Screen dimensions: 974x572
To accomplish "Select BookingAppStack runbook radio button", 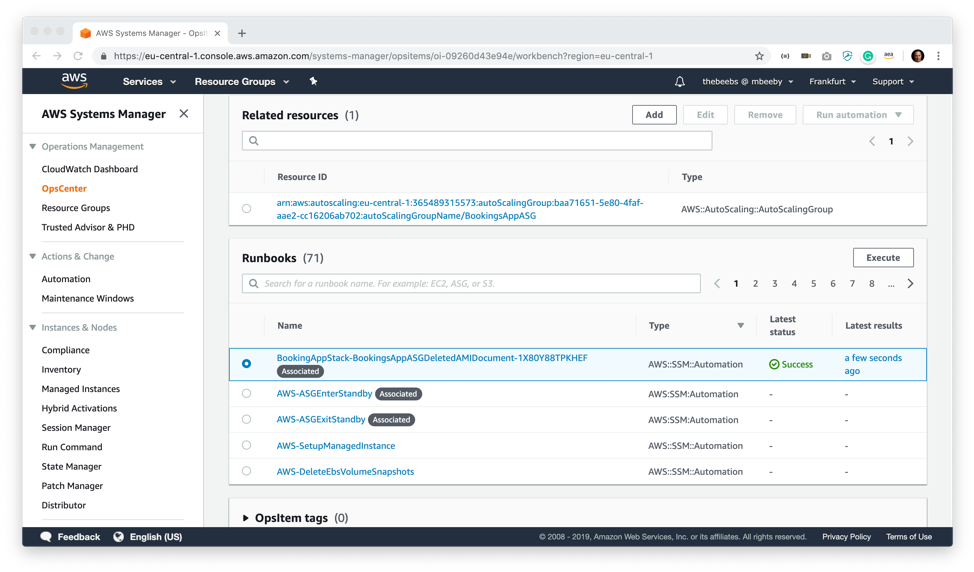I will point(247,364).
